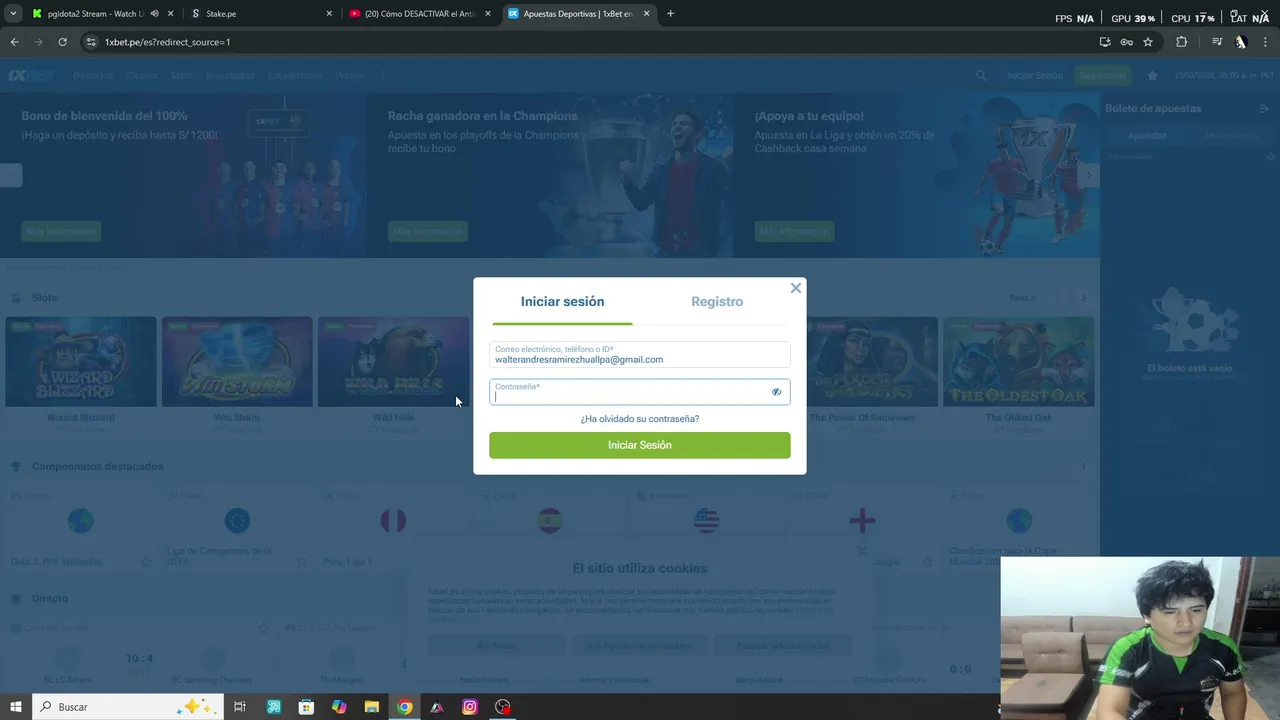
Task: Close the Stake.pe tab
Action: pos(329,14)
